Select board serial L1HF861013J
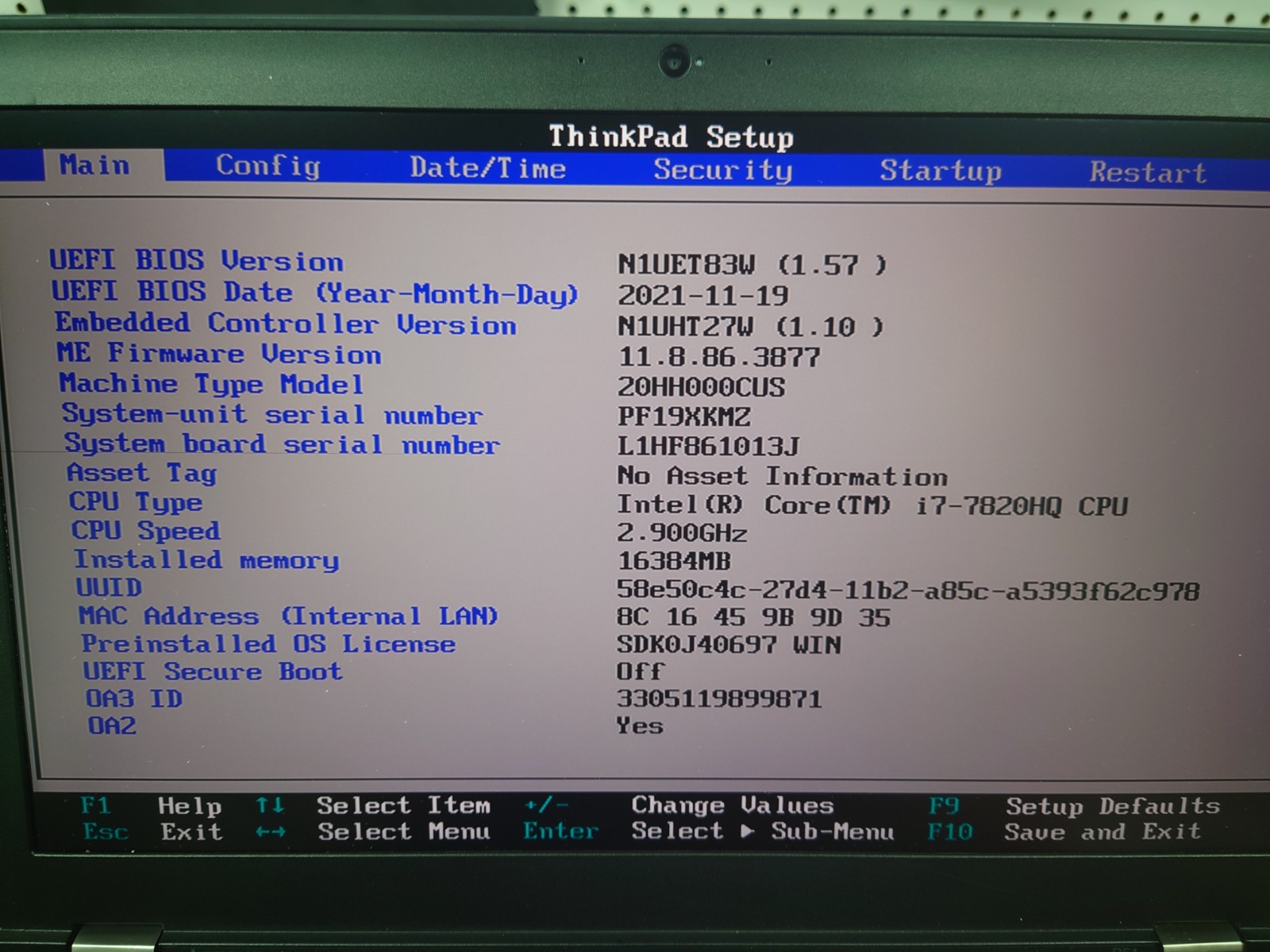 pos(708,446)
